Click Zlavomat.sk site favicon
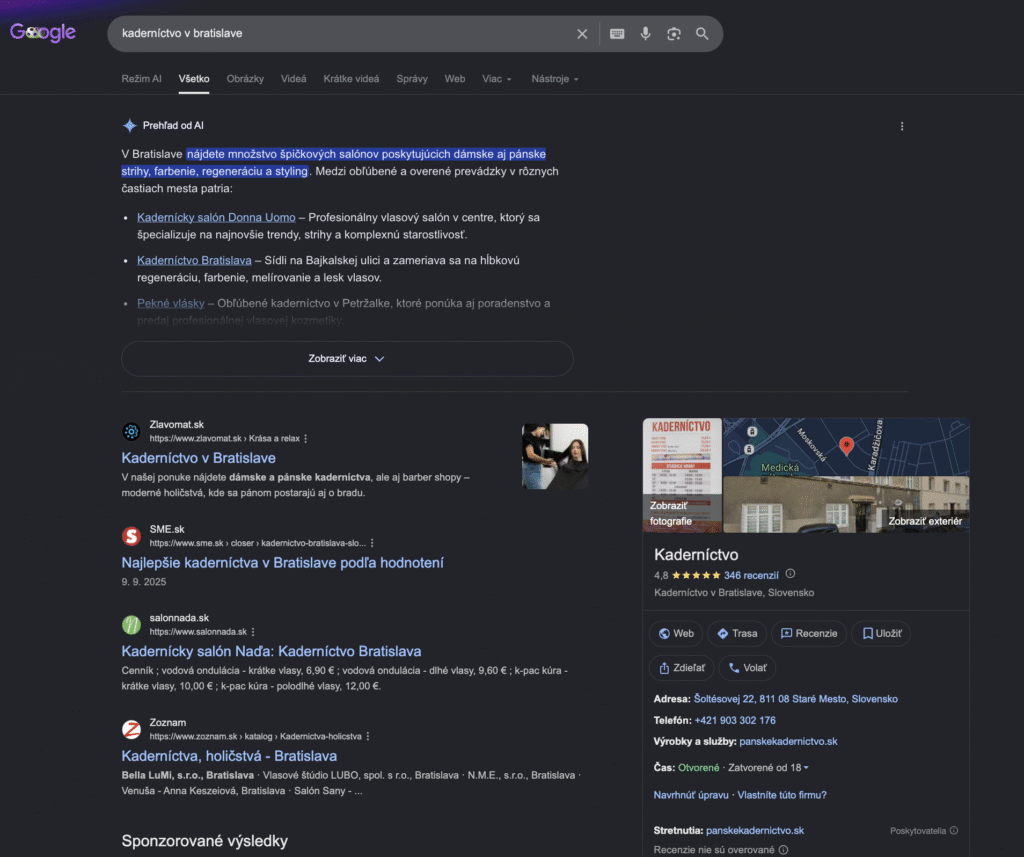 click(x=131, y=431)
